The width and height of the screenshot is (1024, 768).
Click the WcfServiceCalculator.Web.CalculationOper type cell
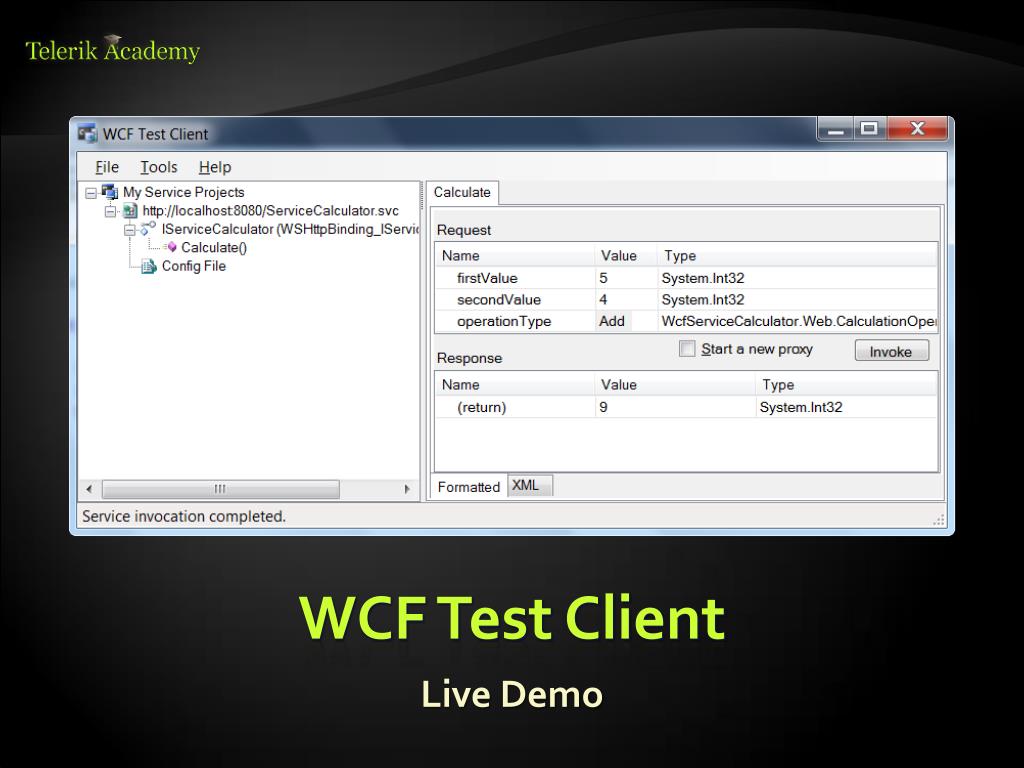coord(799,321)
